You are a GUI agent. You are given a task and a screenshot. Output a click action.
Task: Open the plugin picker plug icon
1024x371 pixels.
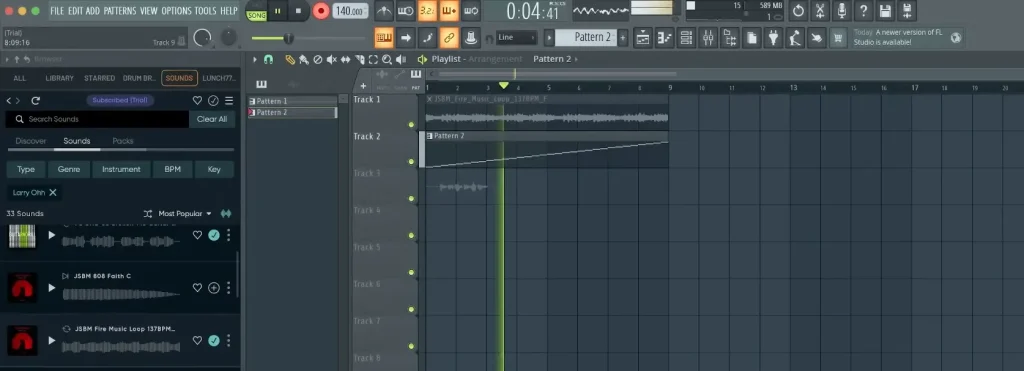773,38
